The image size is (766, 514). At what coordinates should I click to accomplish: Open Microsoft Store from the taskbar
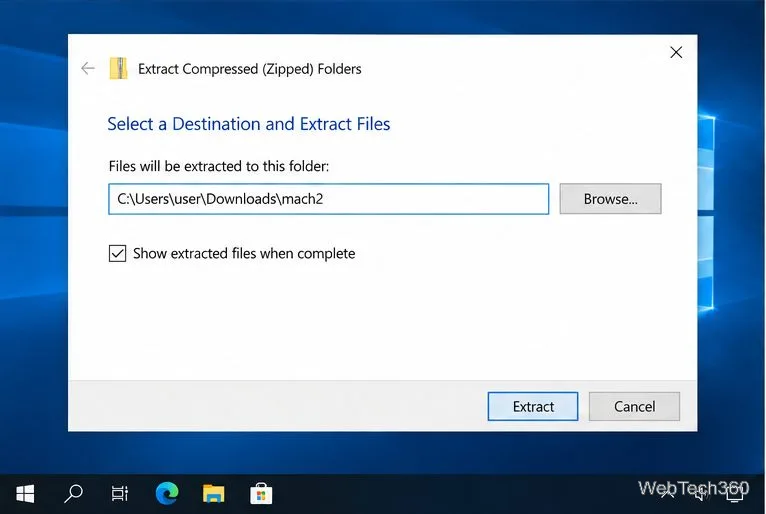(261, 493)
